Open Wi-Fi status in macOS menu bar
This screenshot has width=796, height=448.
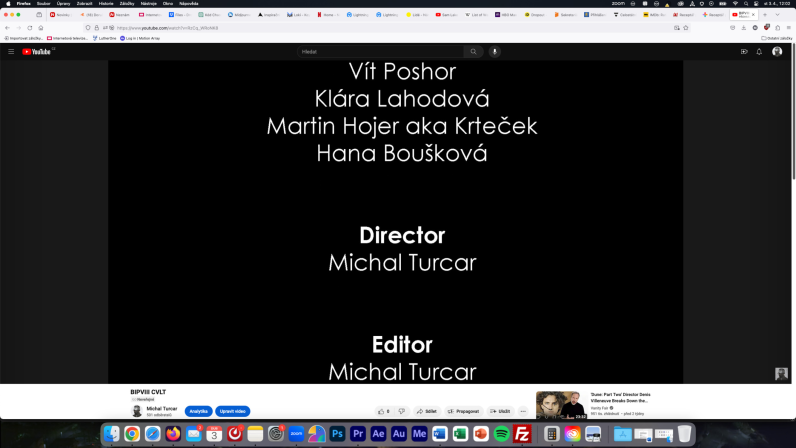735,4
